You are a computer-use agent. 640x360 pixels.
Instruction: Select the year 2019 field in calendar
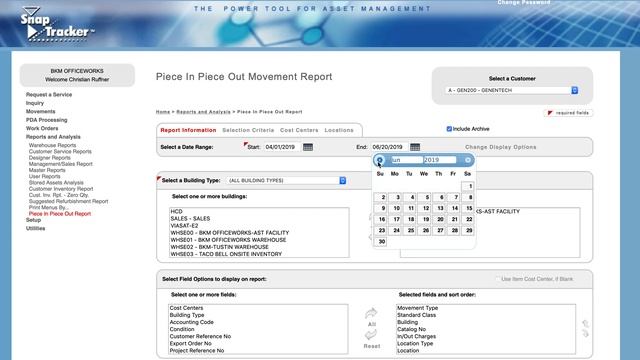[x=440, y=160]
